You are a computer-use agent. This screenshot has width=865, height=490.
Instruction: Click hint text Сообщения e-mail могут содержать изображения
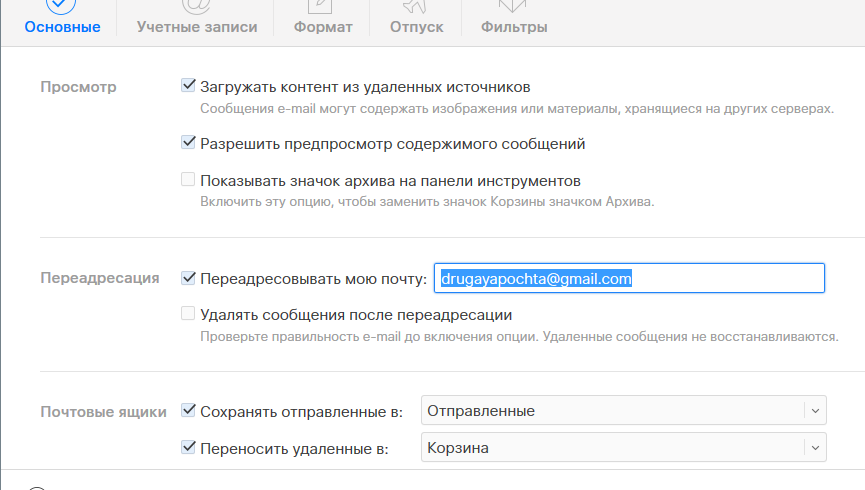517,109
